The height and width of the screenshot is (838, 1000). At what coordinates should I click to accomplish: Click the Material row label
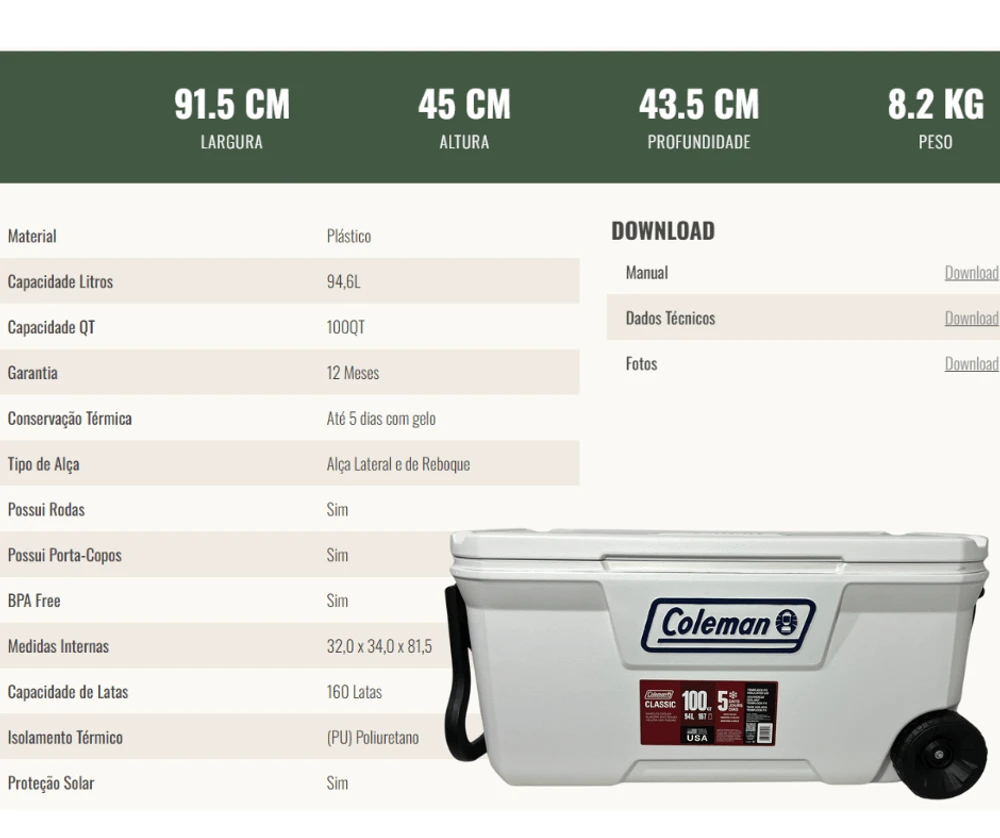(x=32, y=236)
